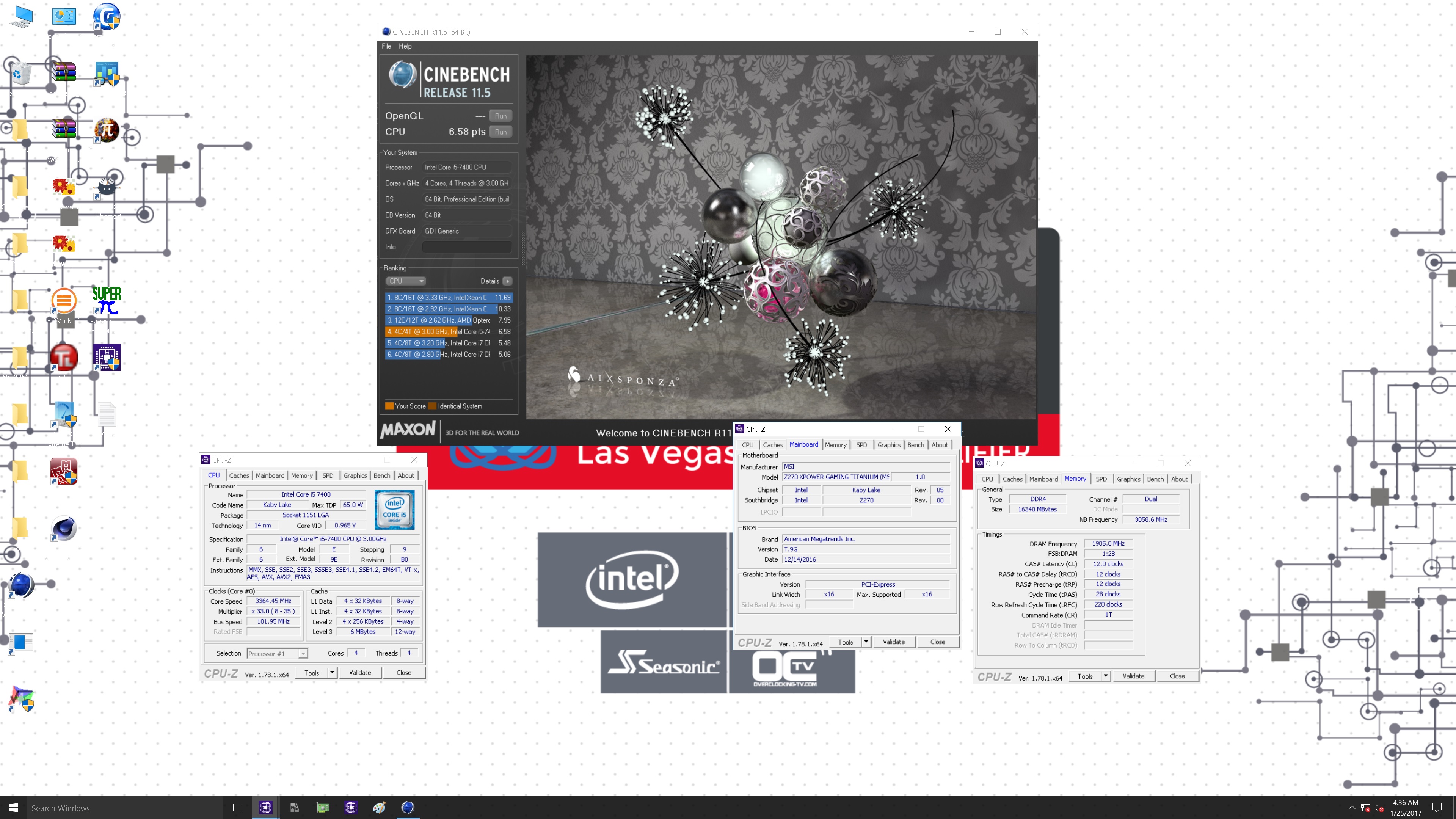Select ranking row 1 Xeon 11.69
This screenshot has width=1456, height=819.
pos(449,297)
